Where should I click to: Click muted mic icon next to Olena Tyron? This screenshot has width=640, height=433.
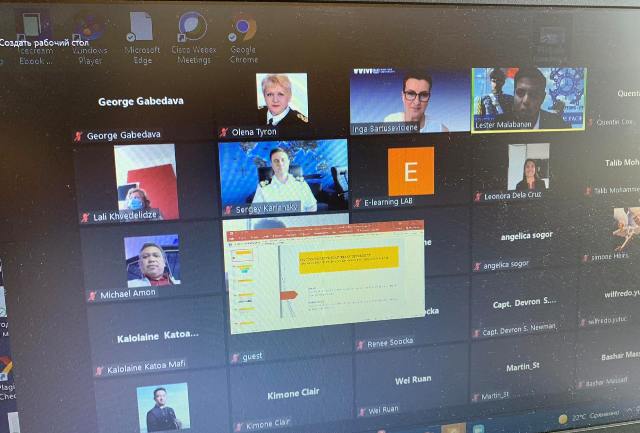224,132
